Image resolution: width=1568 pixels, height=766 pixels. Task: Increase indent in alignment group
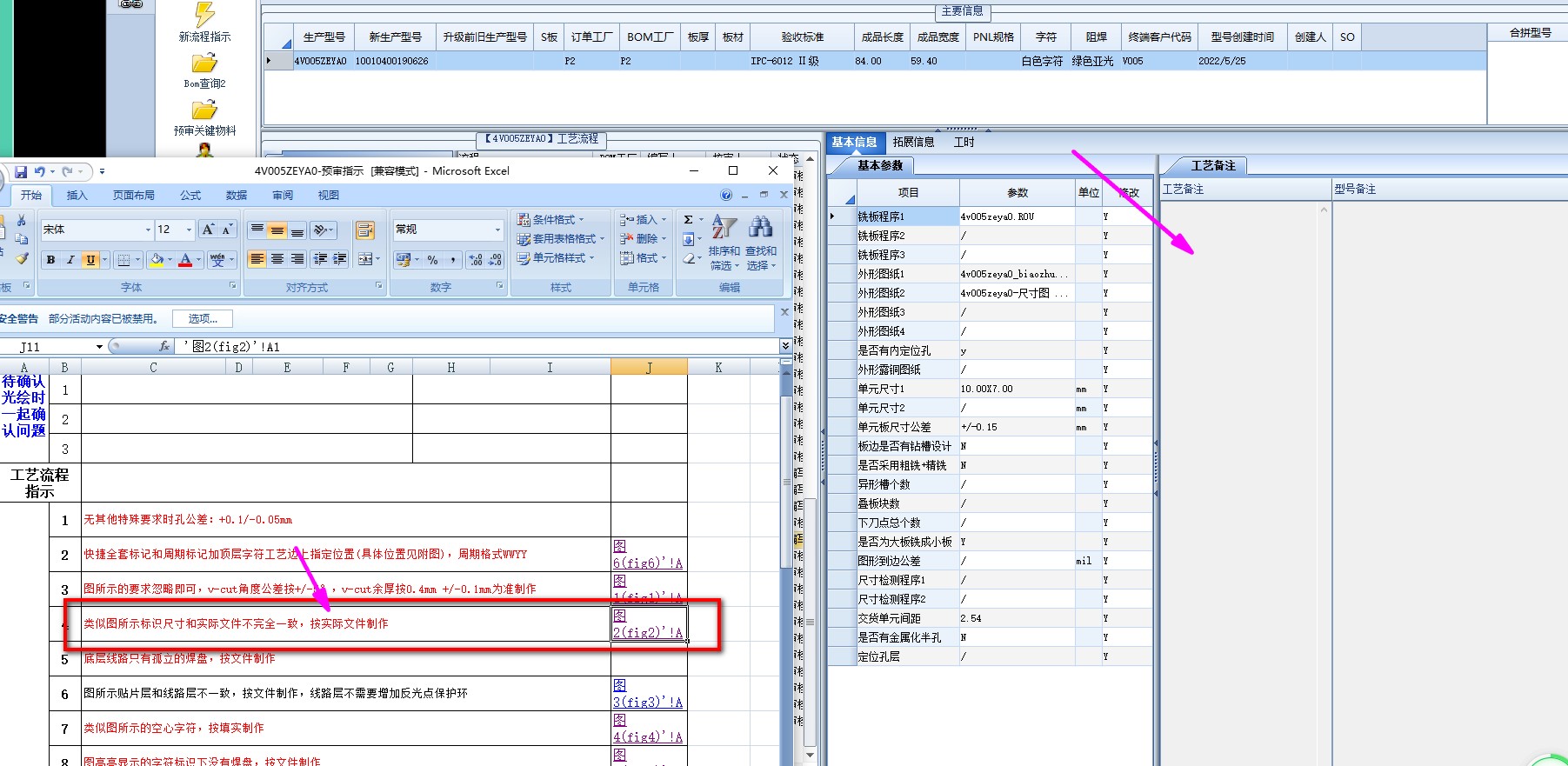(x=340, y=259)
